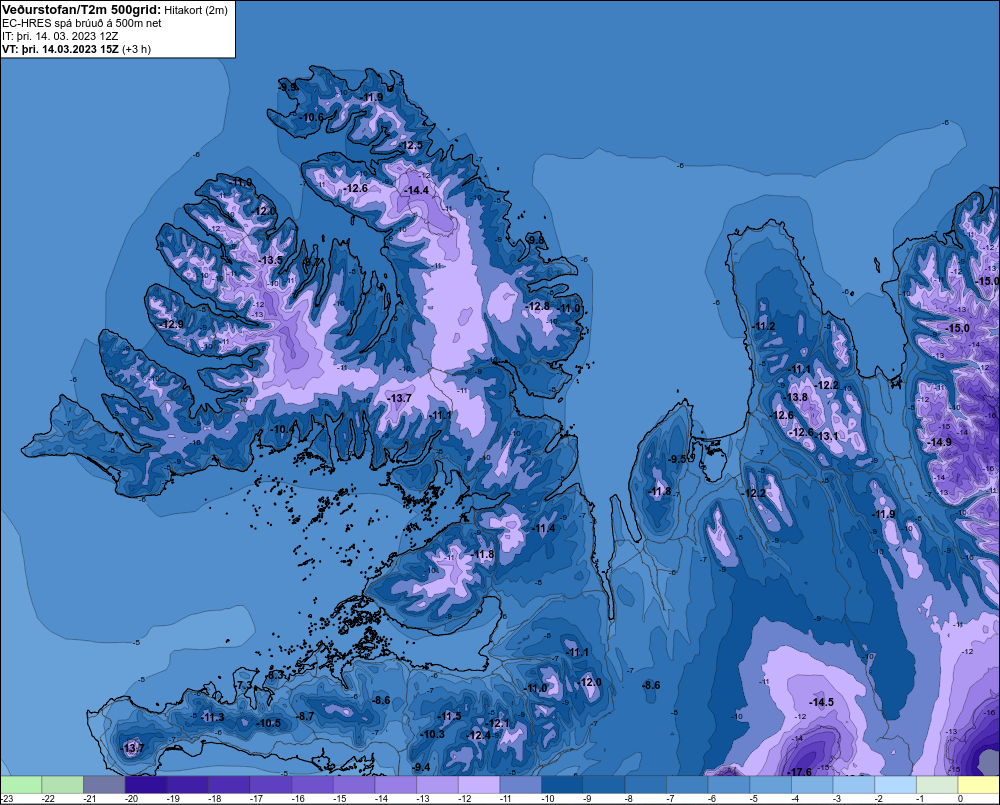Select the -11.3 temperature label

point(212,717)
